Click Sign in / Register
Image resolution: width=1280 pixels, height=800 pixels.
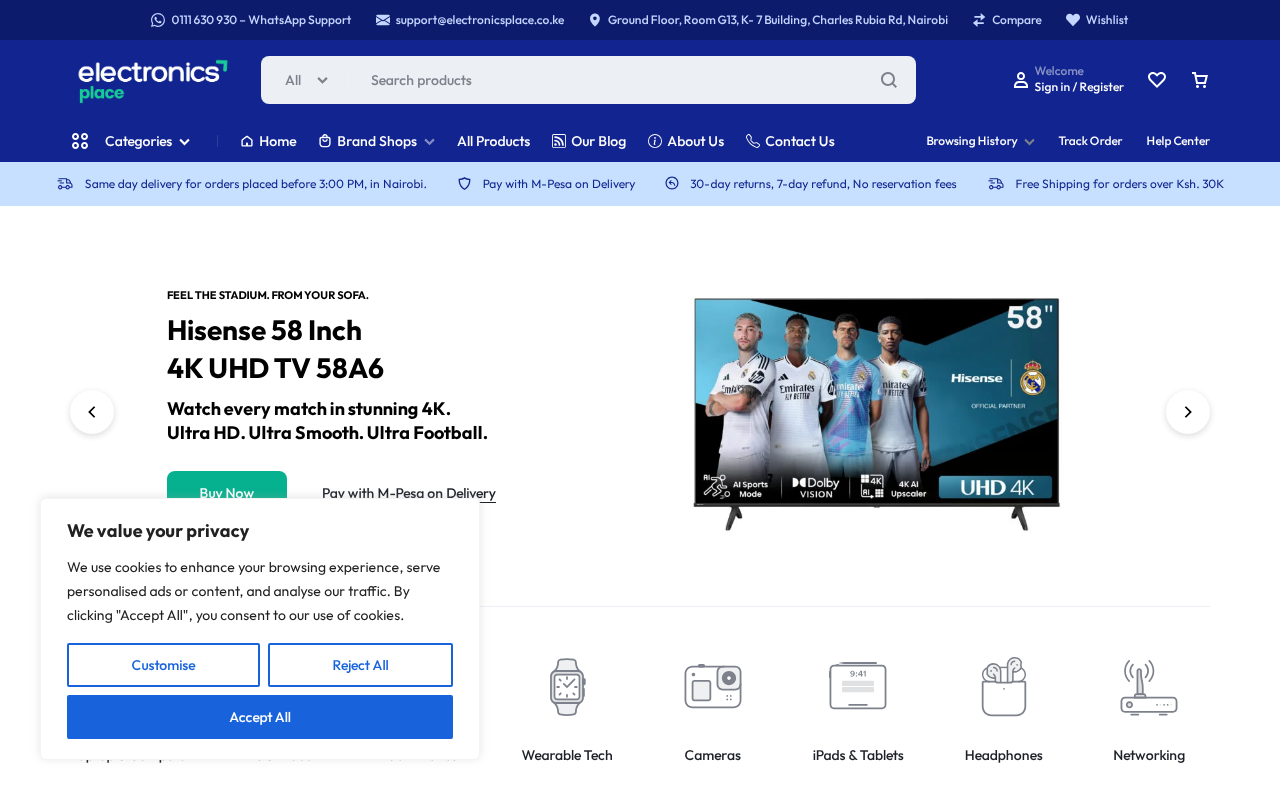coord(1079,87)
